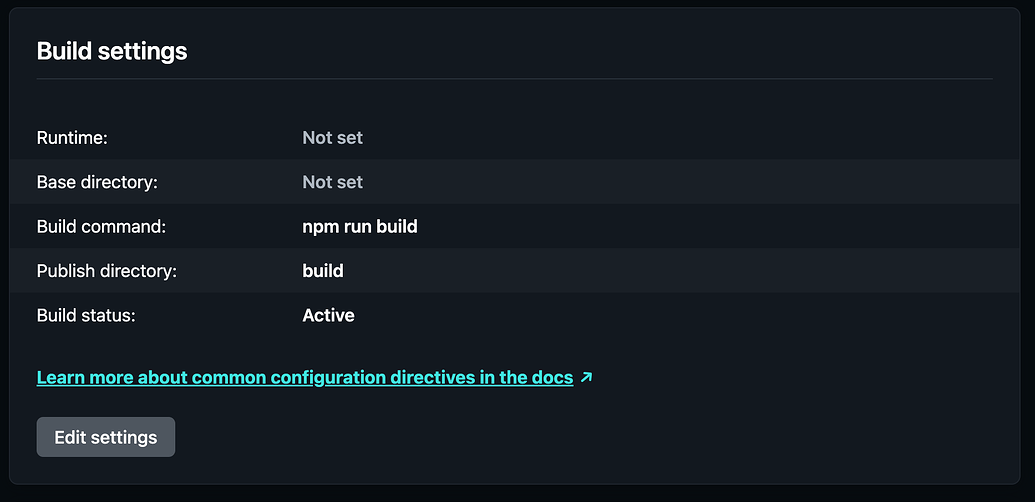Click the 'Active' build status value

point(328,315)
